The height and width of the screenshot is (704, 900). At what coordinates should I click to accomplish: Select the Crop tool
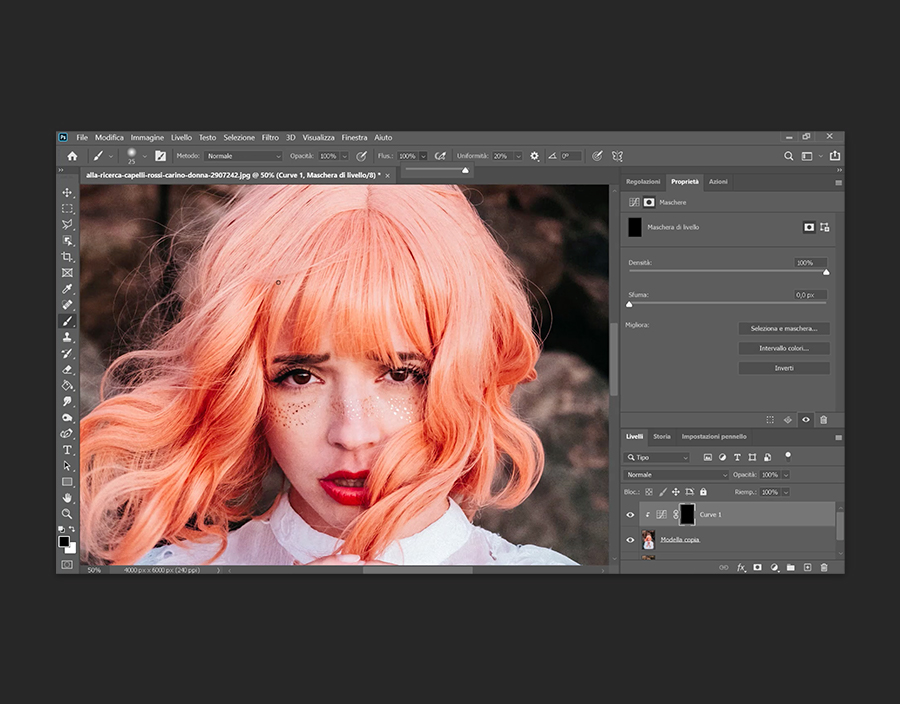67,257
